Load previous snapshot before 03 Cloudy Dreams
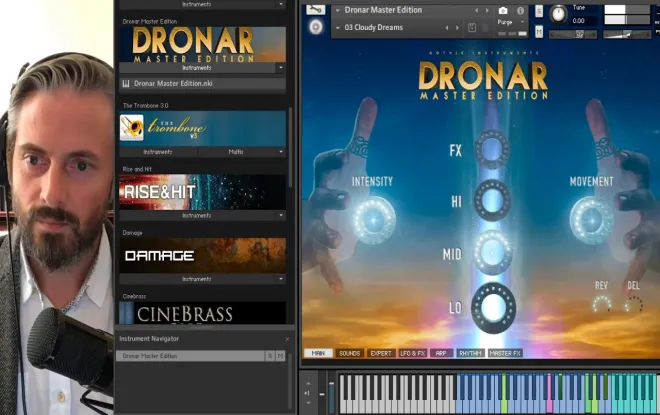This screenshot has height=415, width=660. (447, 28)
